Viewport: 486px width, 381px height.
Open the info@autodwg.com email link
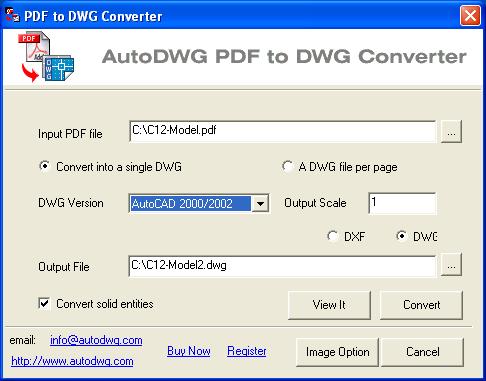coord(96,340)
